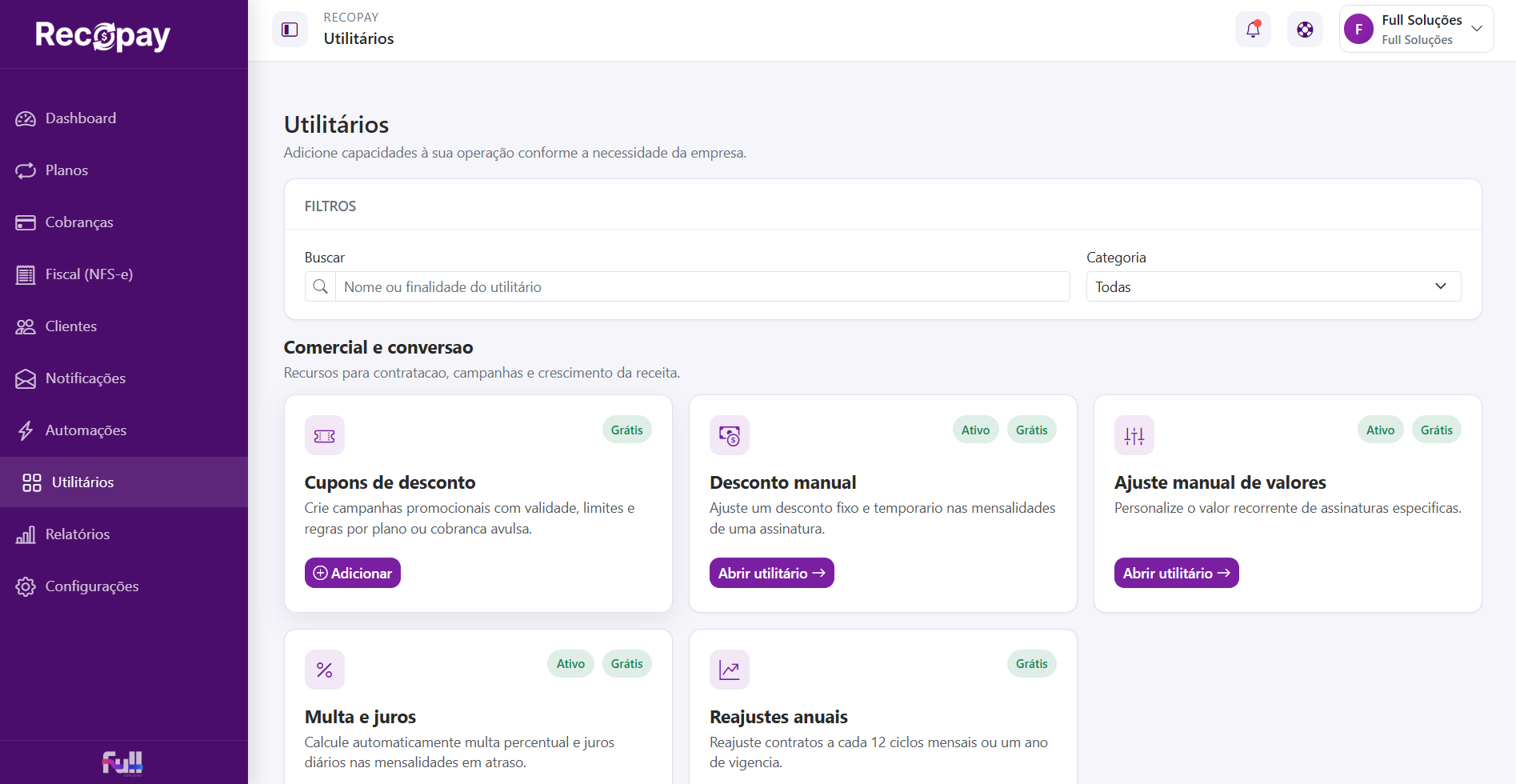The height and width of the screenshot is (784, 1516).
Task: Focus the Buscar utility search field
Action: click(x=702, y=286)
